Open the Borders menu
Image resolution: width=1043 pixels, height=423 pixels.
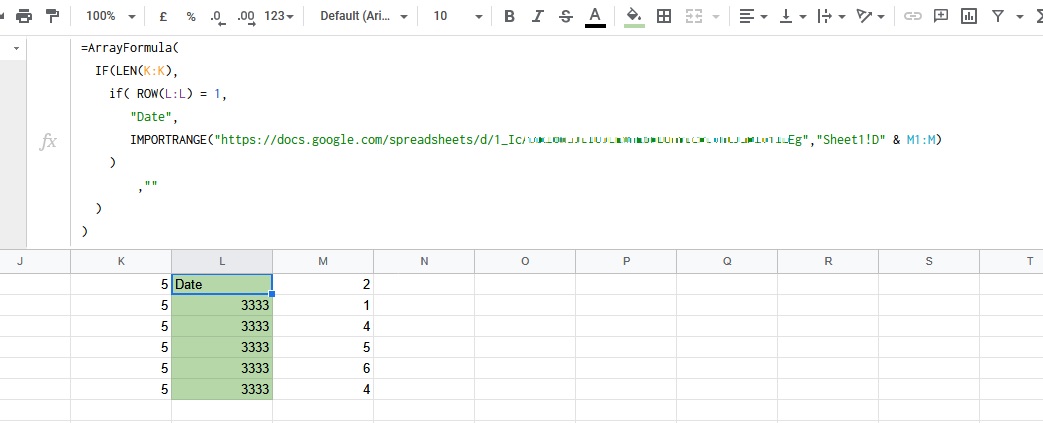pos(663,17)
